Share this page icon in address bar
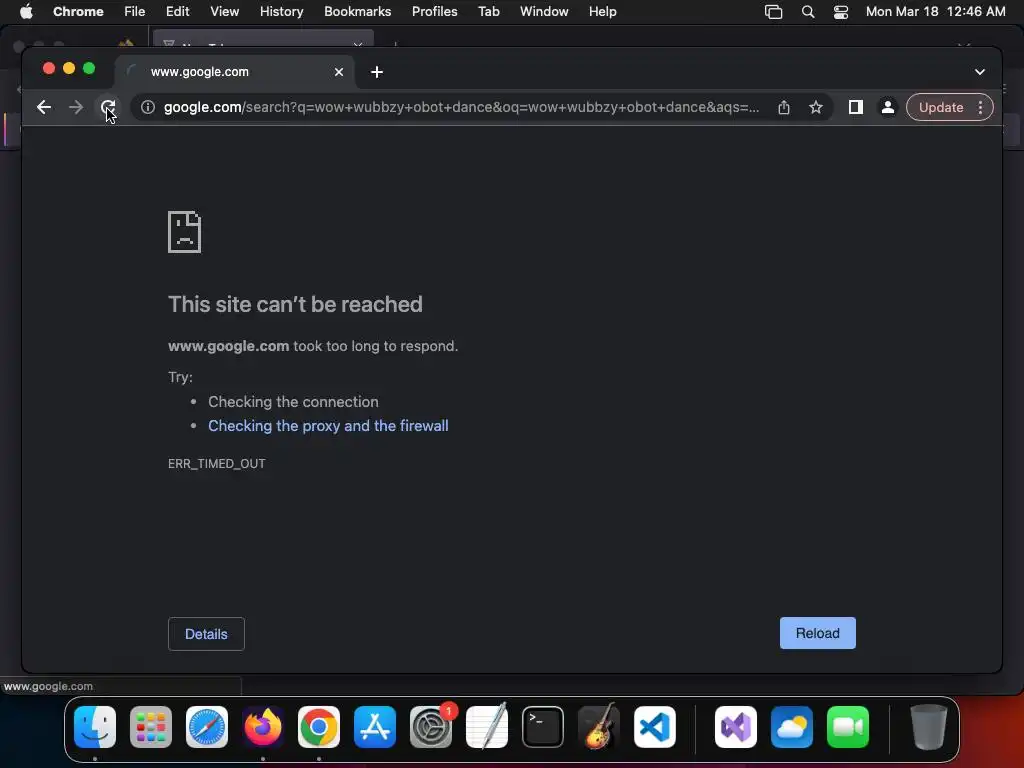This screenshot has width=1024, height=768. [784, 107]
